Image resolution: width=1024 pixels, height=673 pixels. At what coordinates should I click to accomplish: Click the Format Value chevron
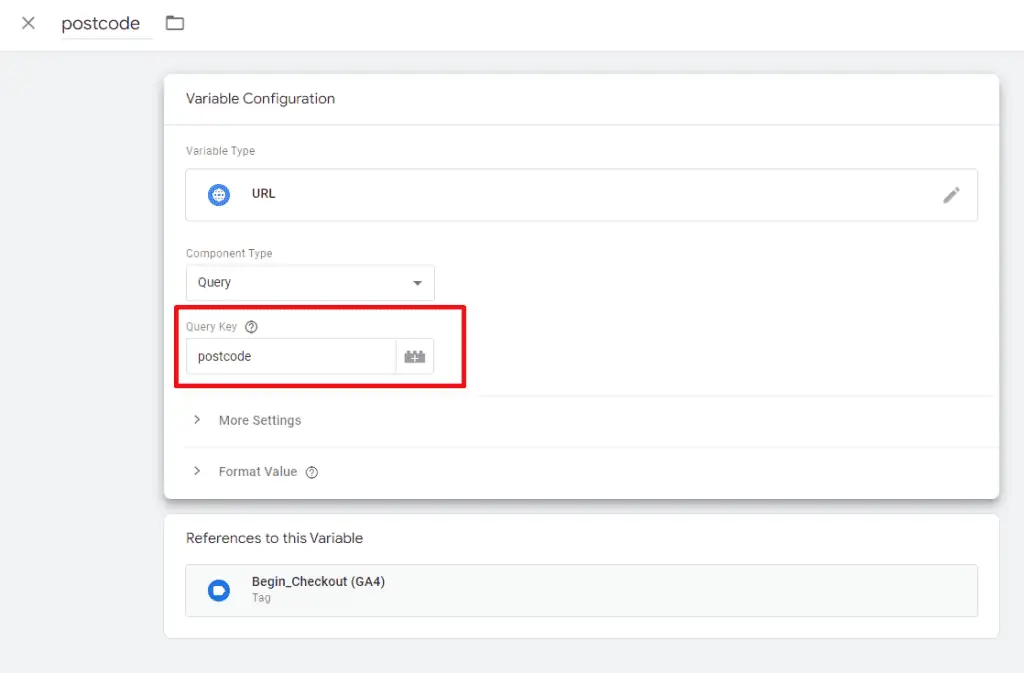[197, 471]
